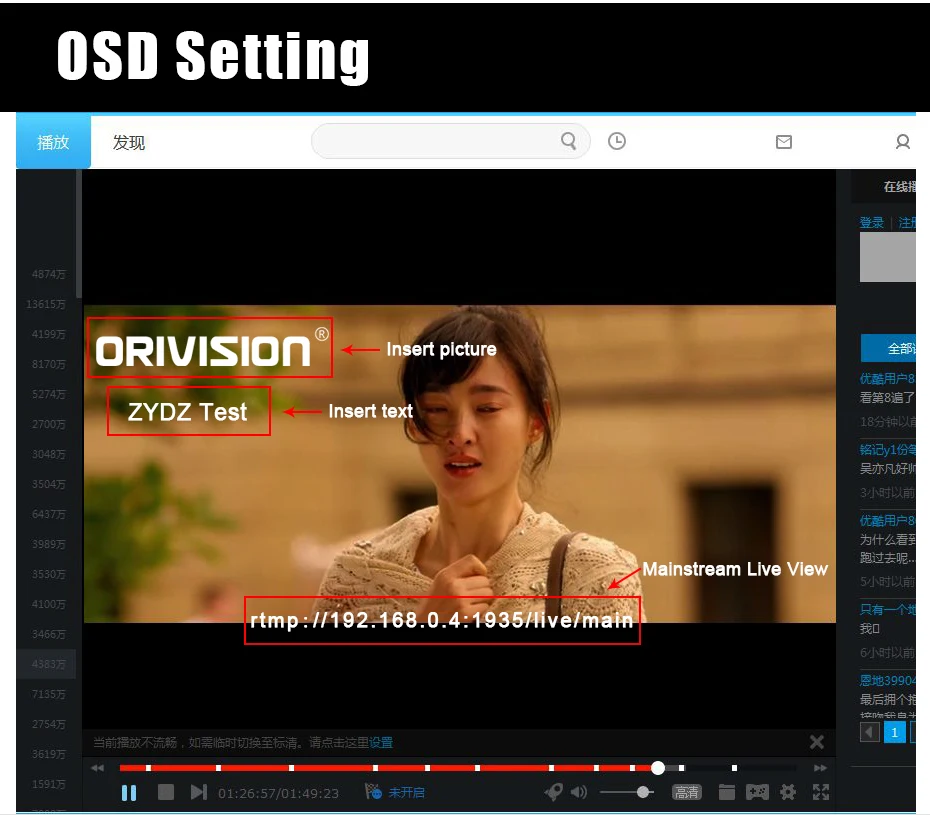Open the user account icon

pos(903,142)
